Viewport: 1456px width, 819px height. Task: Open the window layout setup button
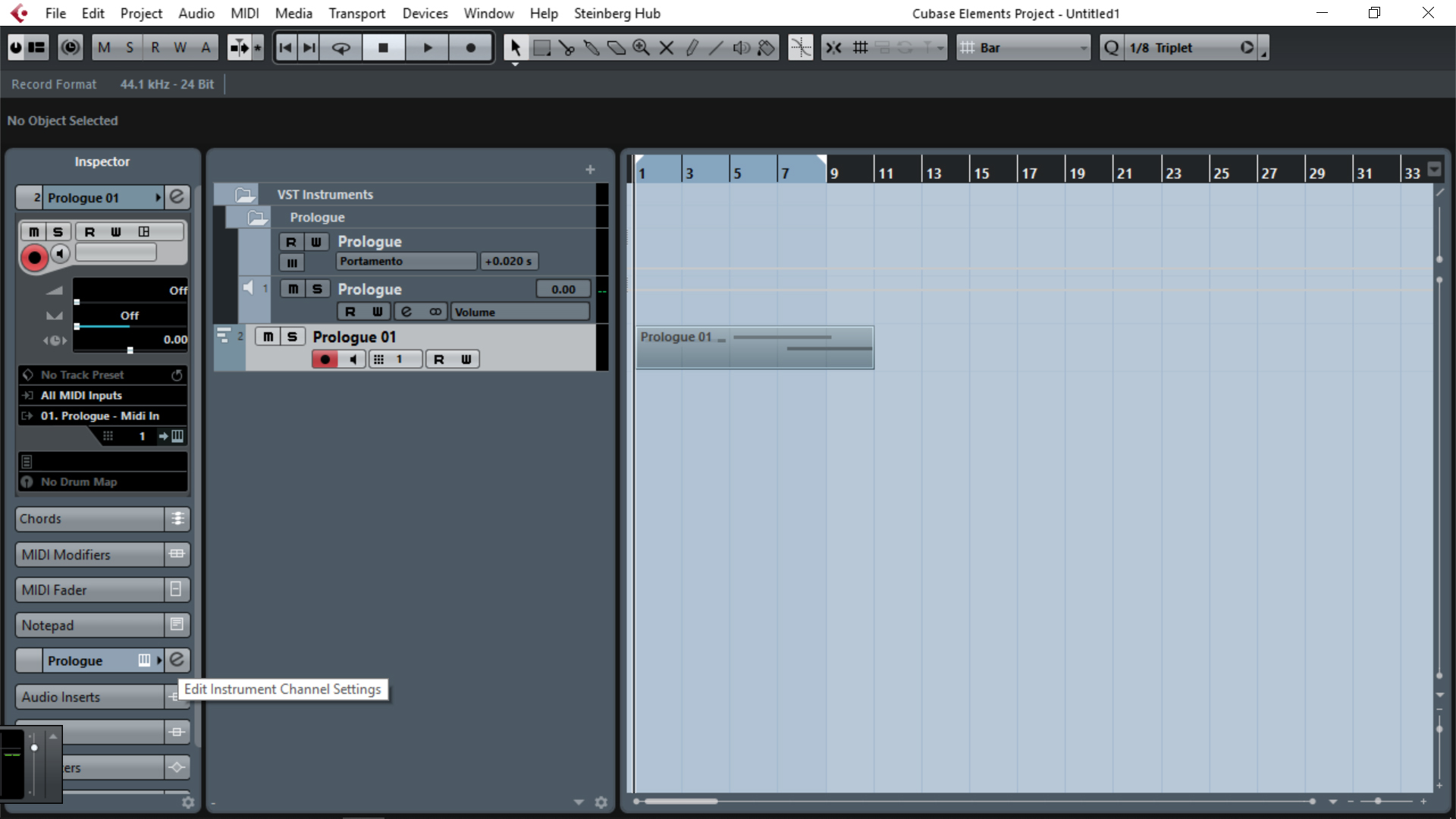[36, 48]
